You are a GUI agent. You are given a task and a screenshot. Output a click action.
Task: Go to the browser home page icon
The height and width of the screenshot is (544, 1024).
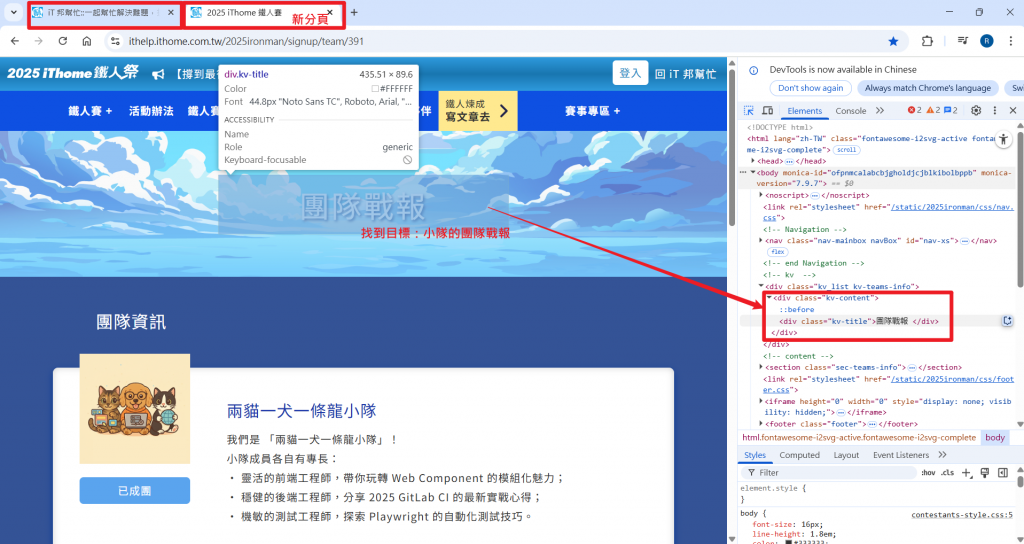click(x=87, y=41)
